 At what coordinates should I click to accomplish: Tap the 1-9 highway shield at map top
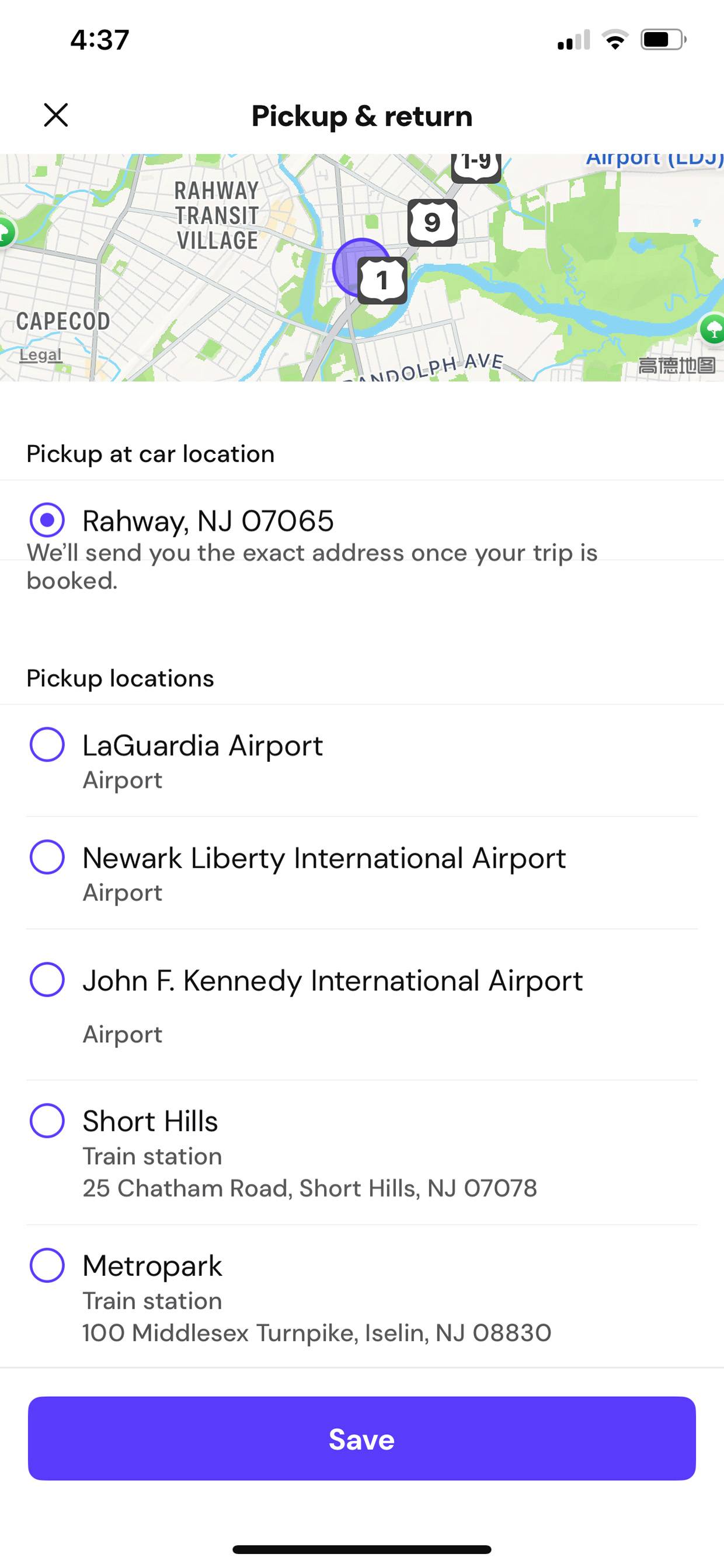tap(476, 166)
